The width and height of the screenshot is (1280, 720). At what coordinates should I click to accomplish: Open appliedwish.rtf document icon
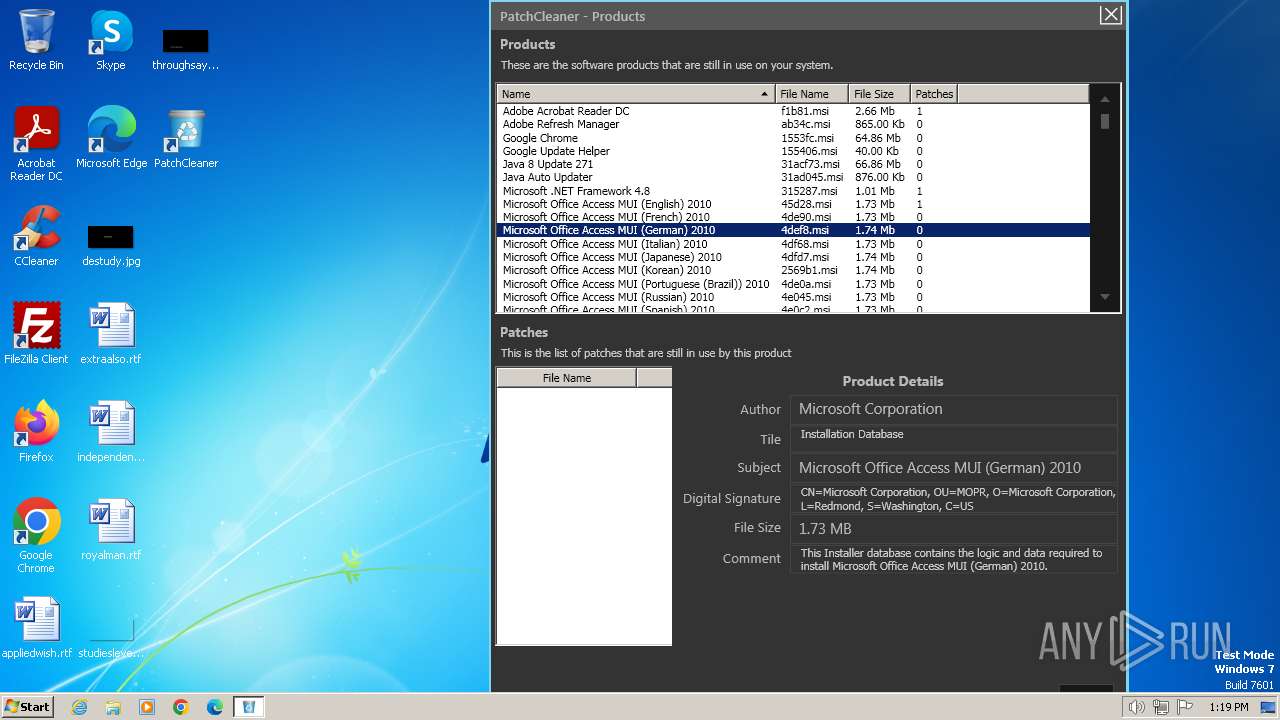pyautogui.click(x=36, y=627)
